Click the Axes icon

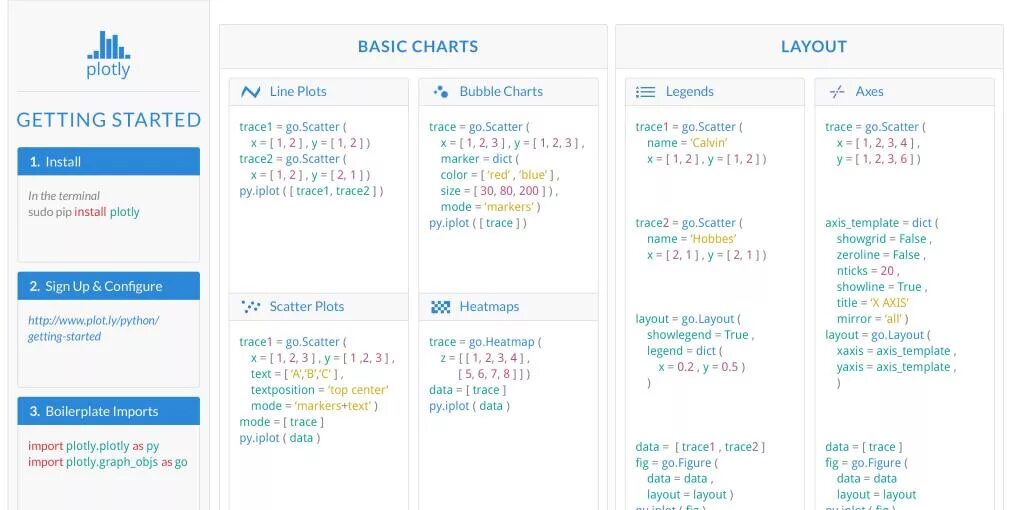point(837,92)
